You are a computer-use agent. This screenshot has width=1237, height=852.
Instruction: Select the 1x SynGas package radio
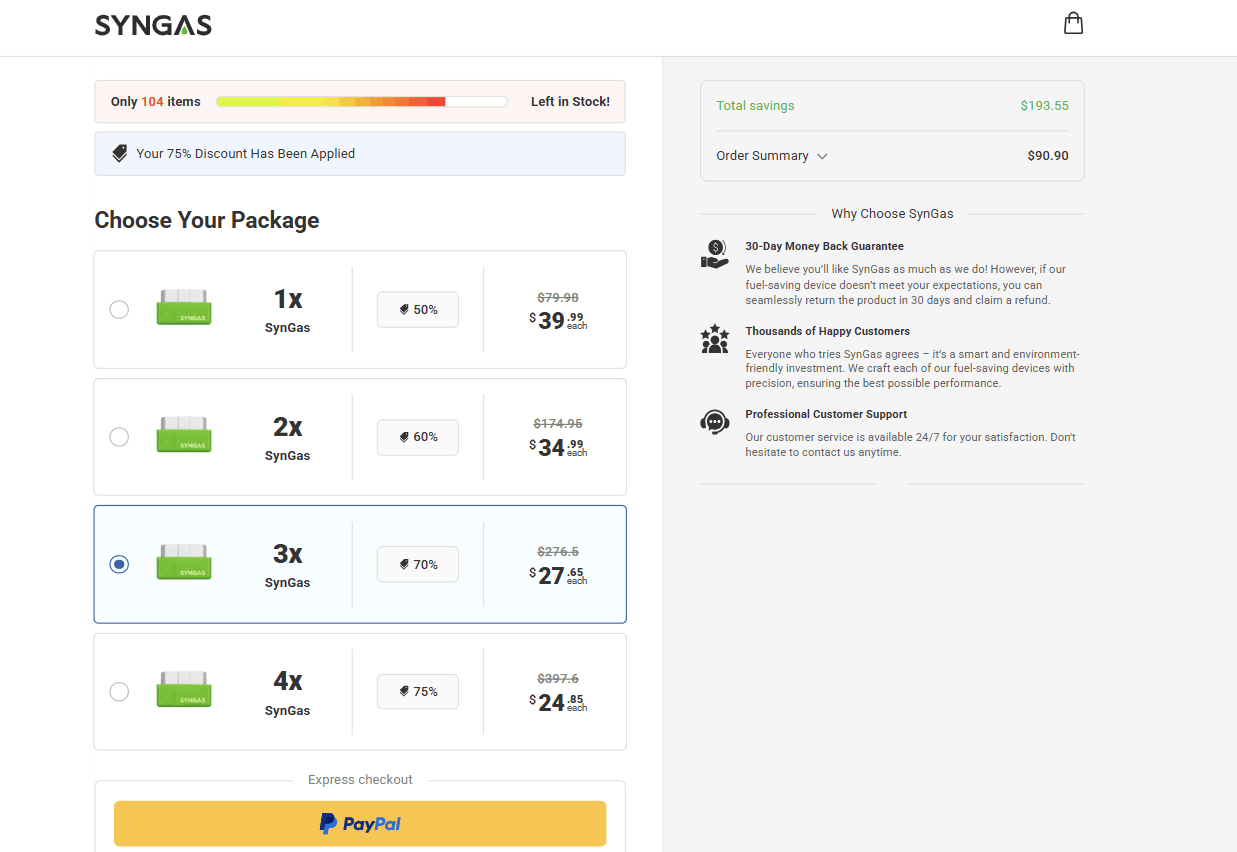(119, 310)
